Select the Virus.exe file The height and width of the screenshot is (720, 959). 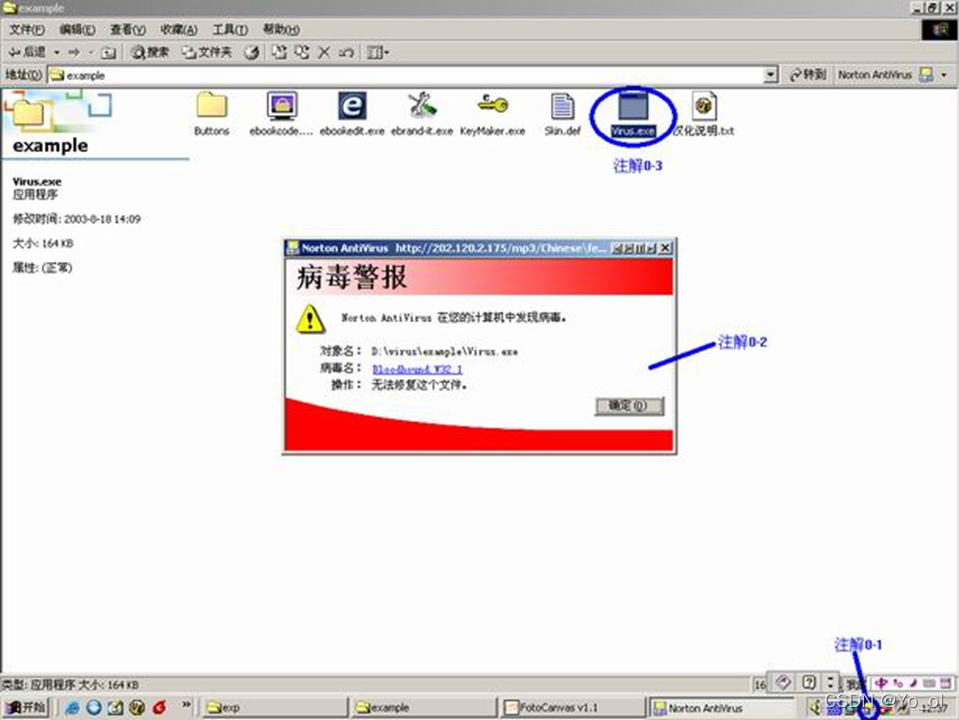[633, 115]
